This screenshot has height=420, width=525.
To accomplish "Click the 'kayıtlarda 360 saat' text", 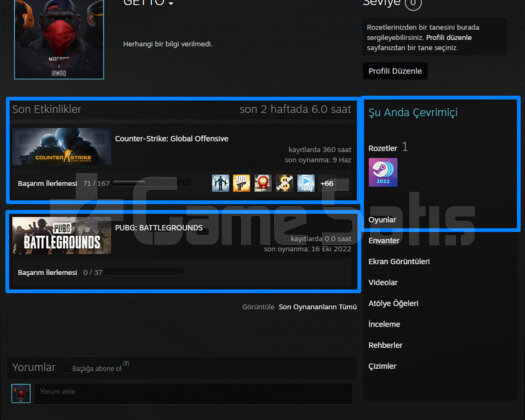I will click(320, 149).
